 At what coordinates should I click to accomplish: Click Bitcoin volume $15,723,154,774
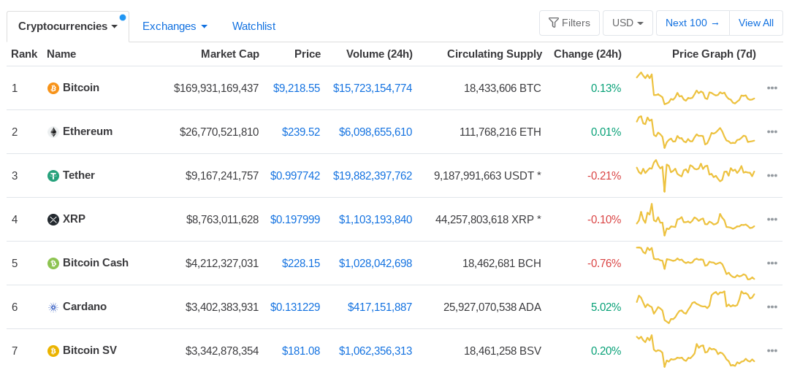[373, 88]
